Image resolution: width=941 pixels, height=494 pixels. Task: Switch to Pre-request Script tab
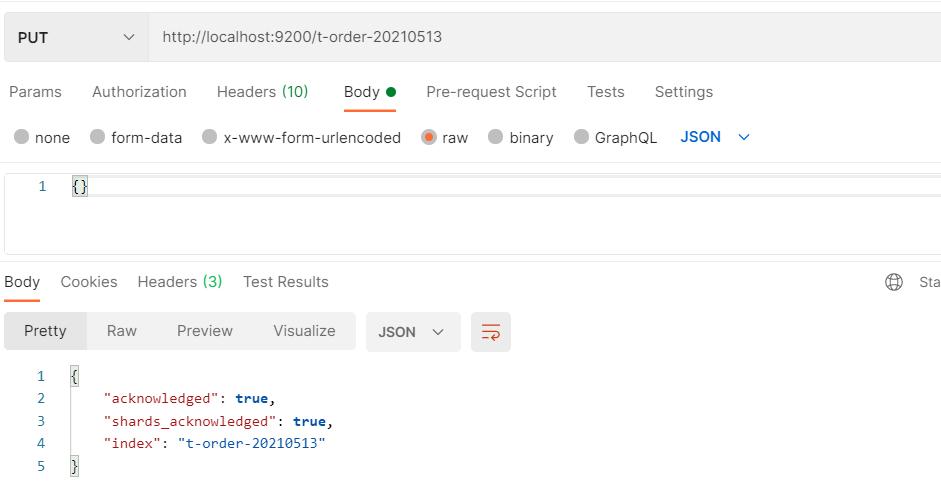coord(491,92)
